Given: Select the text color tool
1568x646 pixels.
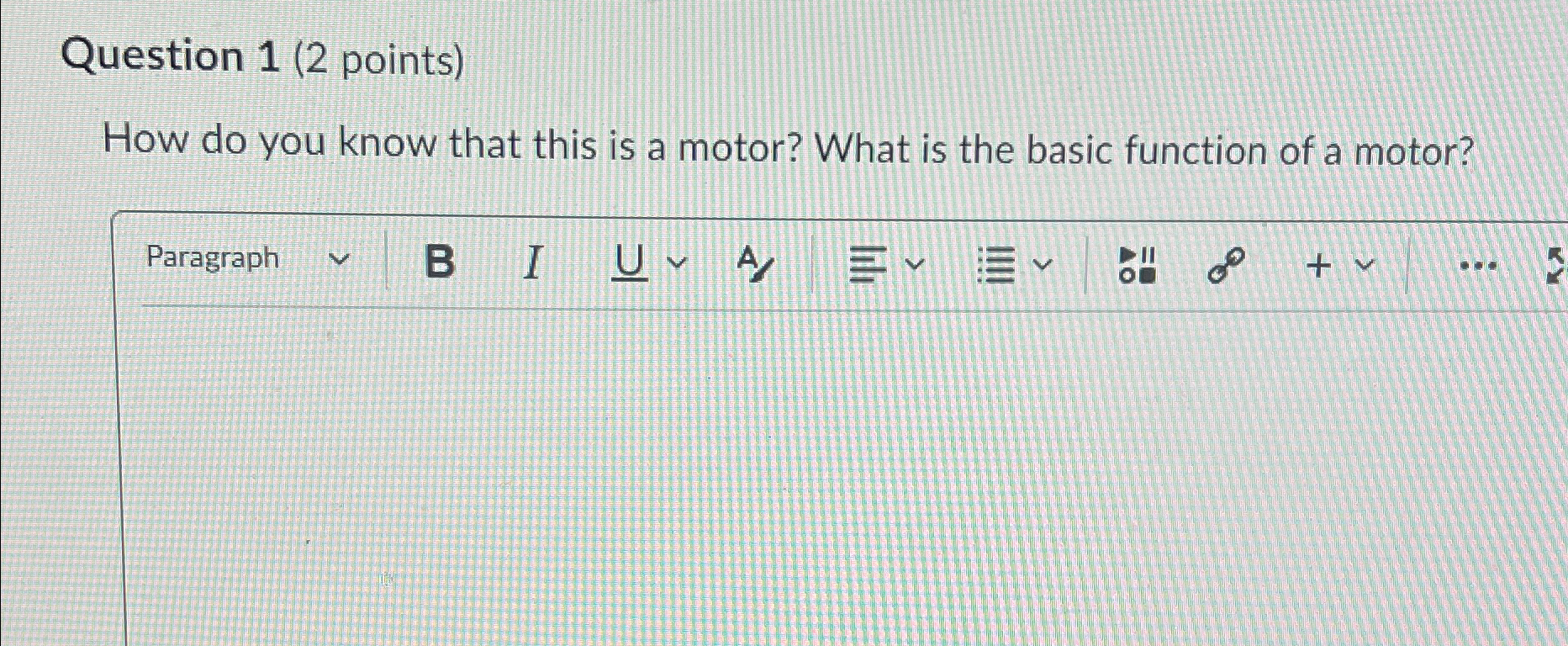Looking at the screenshot, I should coord(755,264).
